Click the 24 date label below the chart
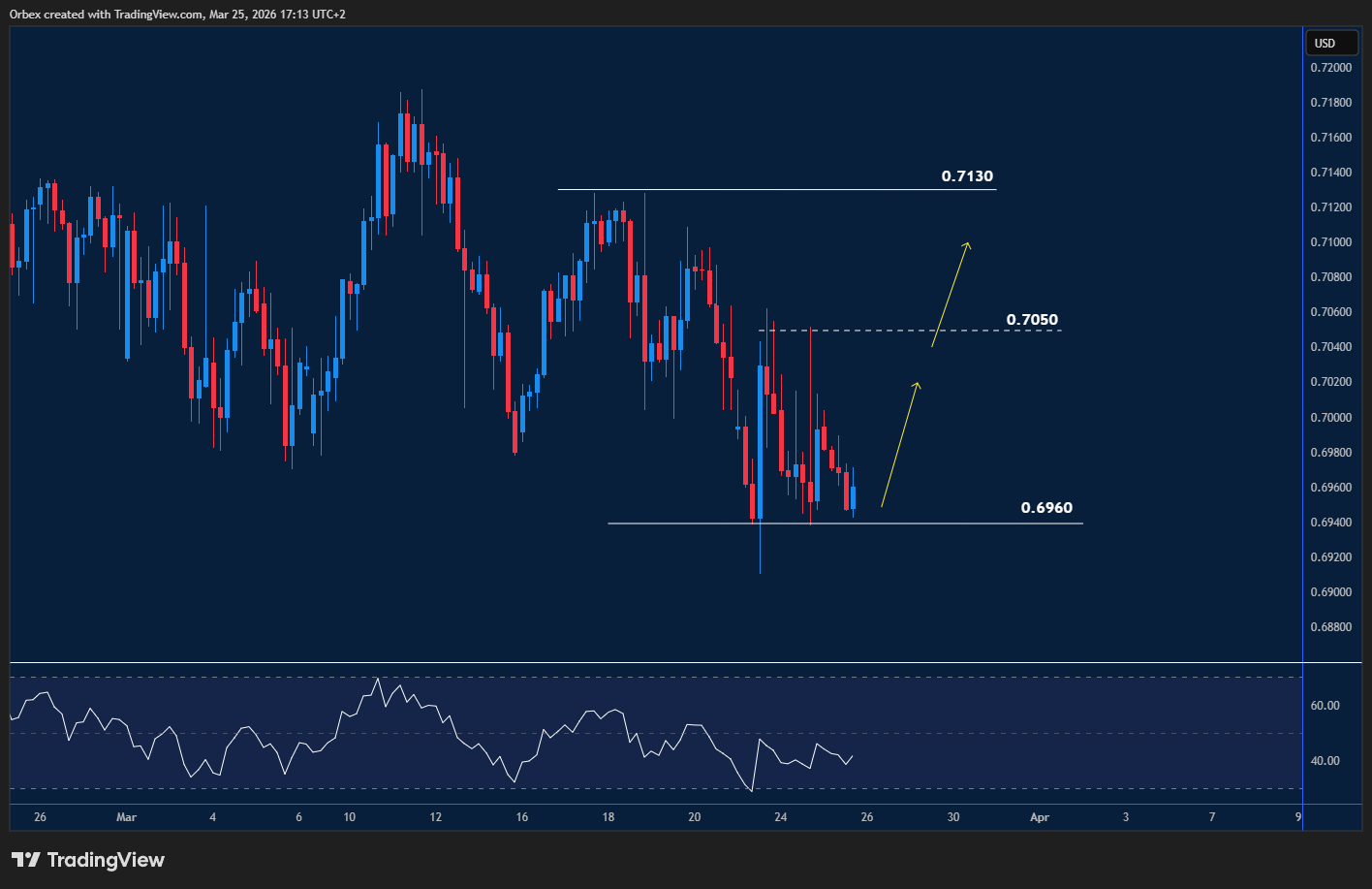The image size is (1372, 889). (780, 817)
